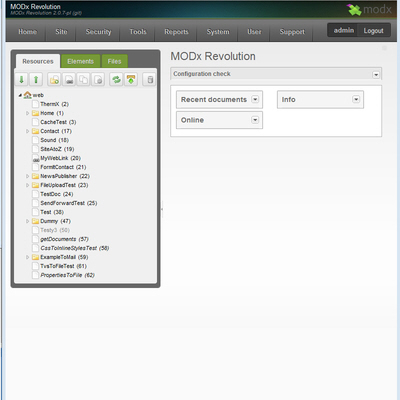The image size is (400, 400).
Task: Select CssToInlineStylesTest (58) in the tree
Action: coord(75,248)
